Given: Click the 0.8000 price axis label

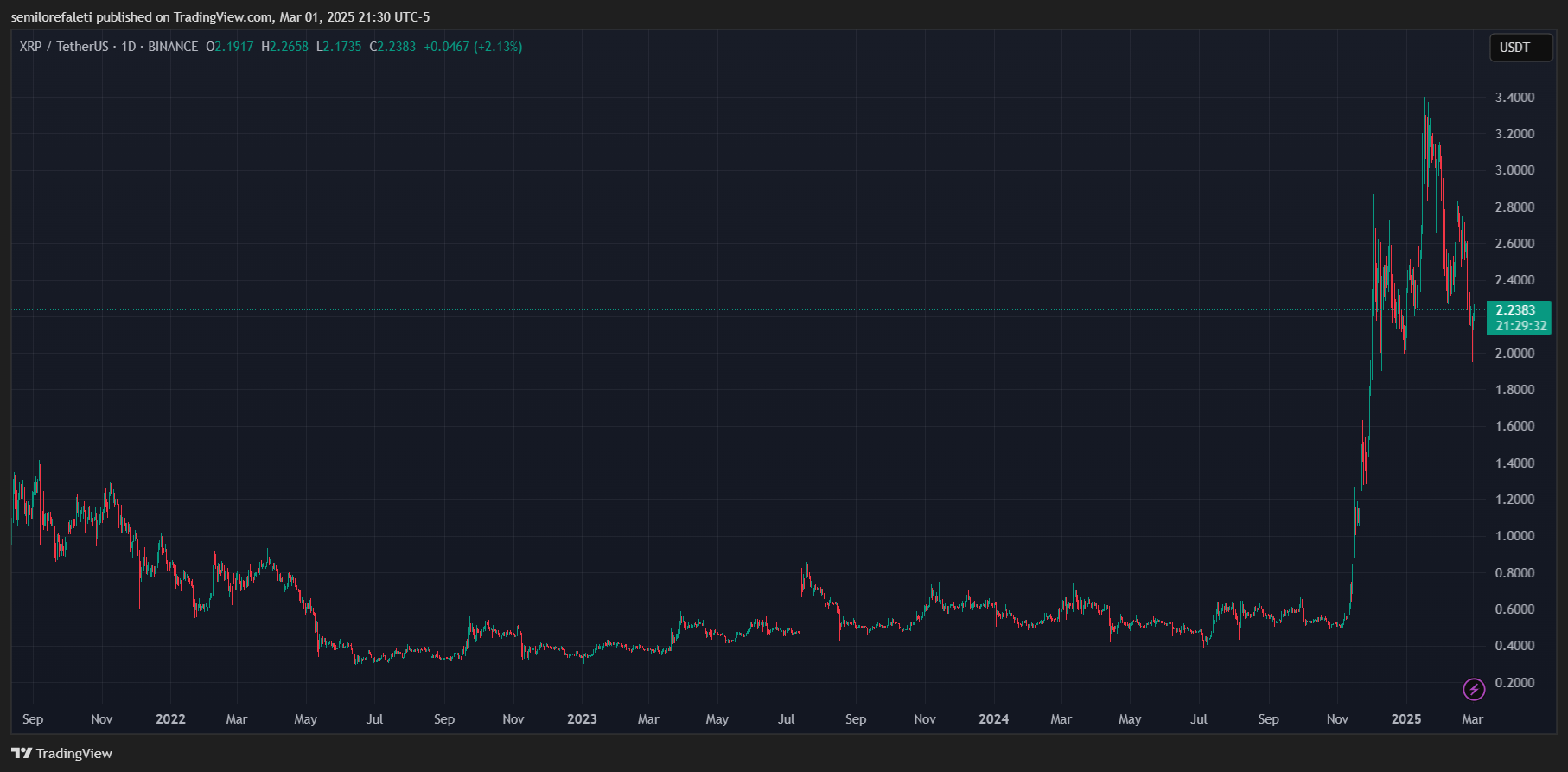Looking at the screenshot, I should 1515,573.
